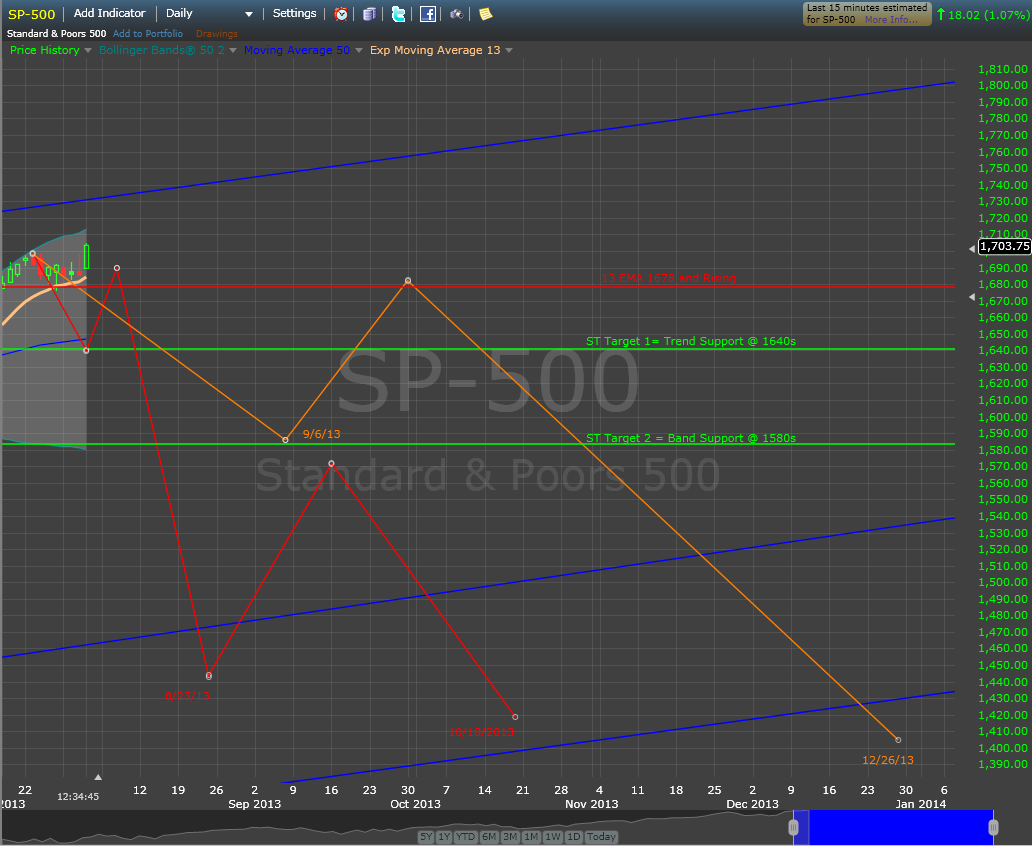Open the yellow sticky note icon
Image resolution: width=1032 pixels, height=847 pixels.
[x=486, y=14]
